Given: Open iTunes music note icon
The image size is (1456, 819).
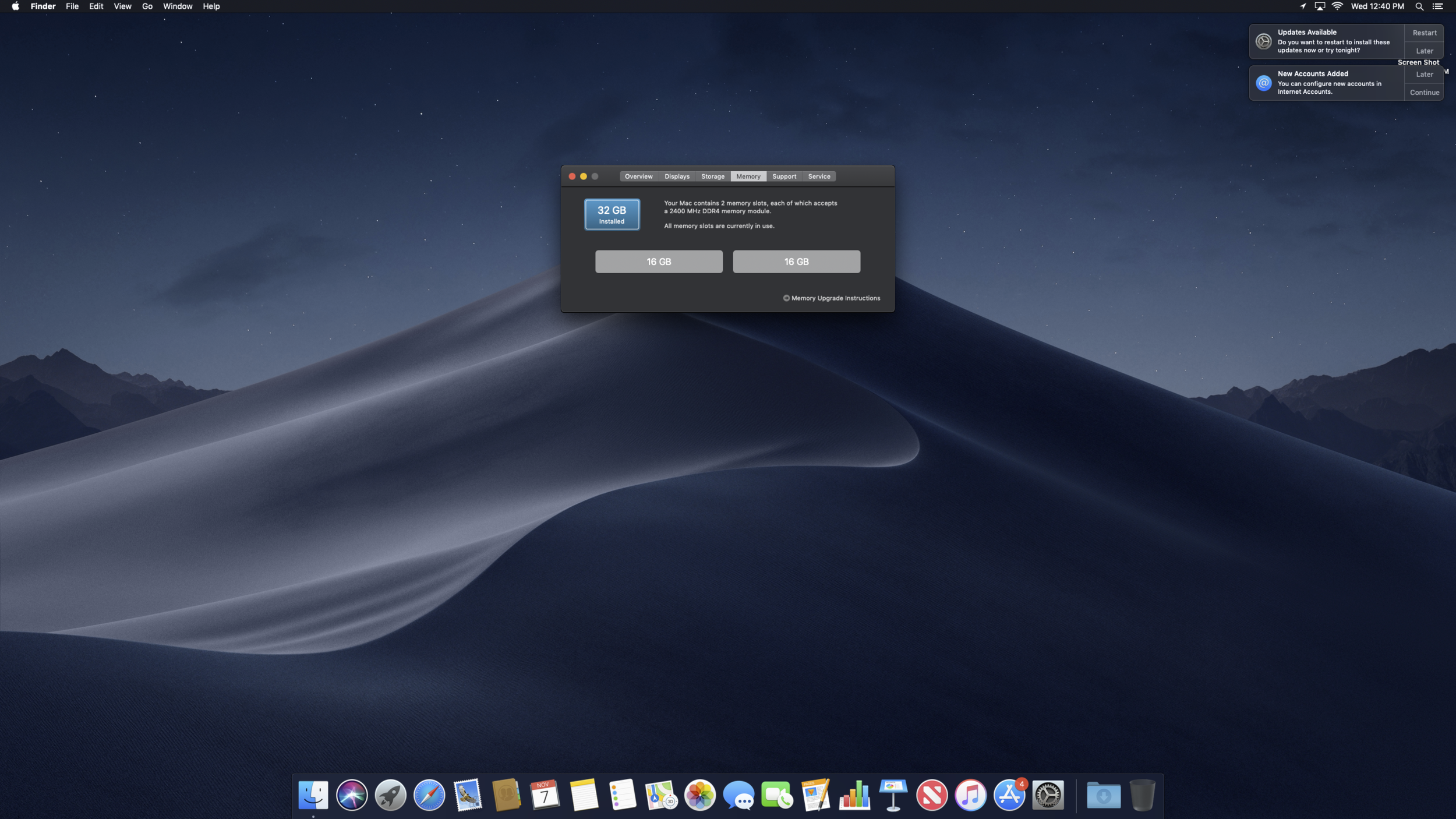Looking at the screenshot, I should pos(970,795).
